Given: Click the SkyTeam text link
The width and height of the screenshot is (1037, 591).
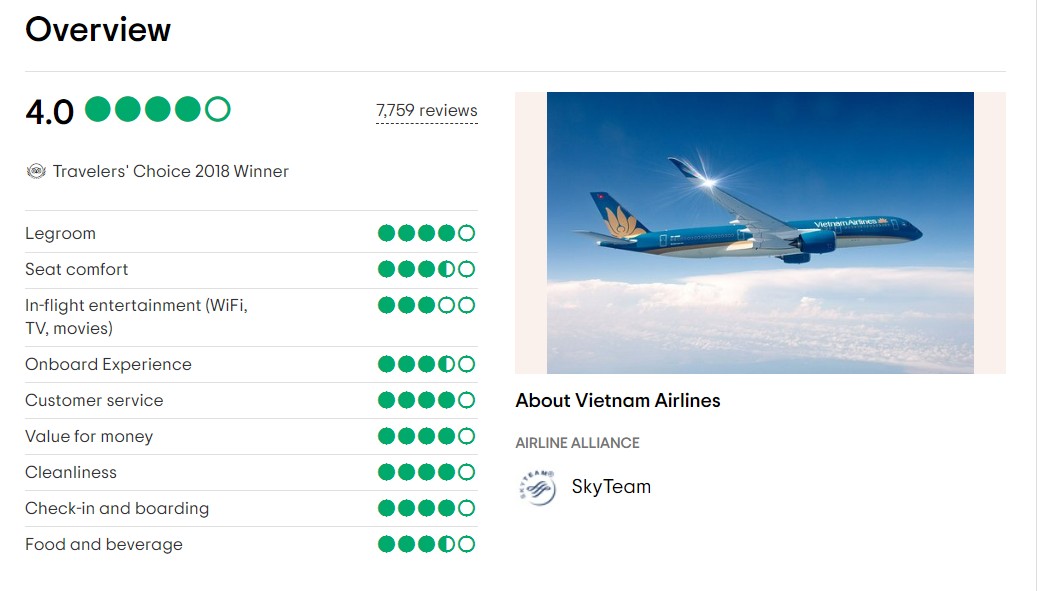Looking at the screenshot, I should click(613, 487).
